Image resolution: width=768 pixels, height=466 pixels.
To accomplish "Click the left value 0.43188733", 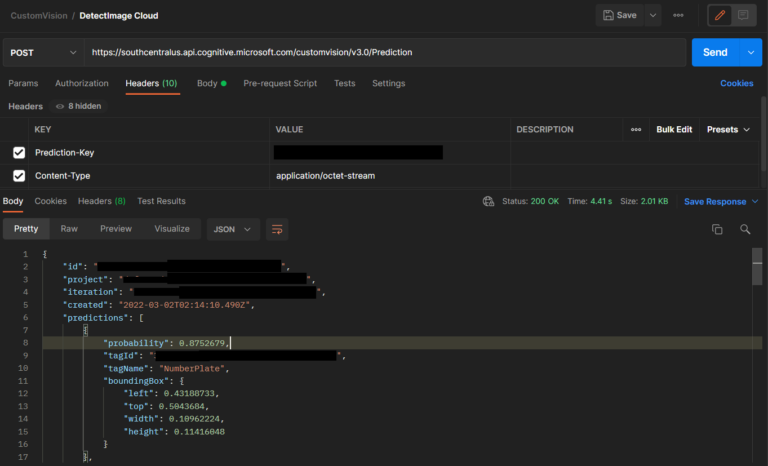I will 189,393.
